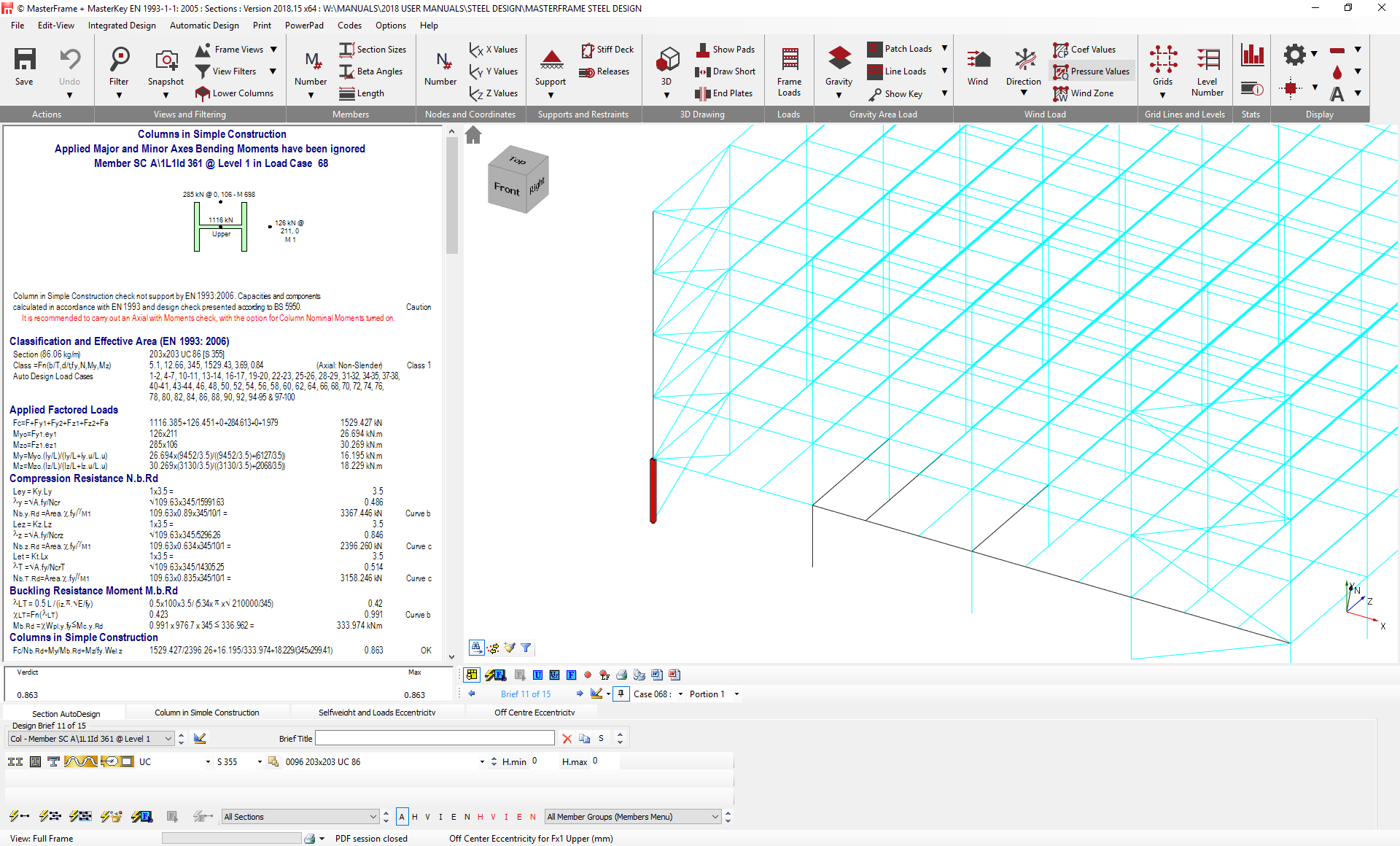
Task: Show Lower Columns
Action: point(234,93)
